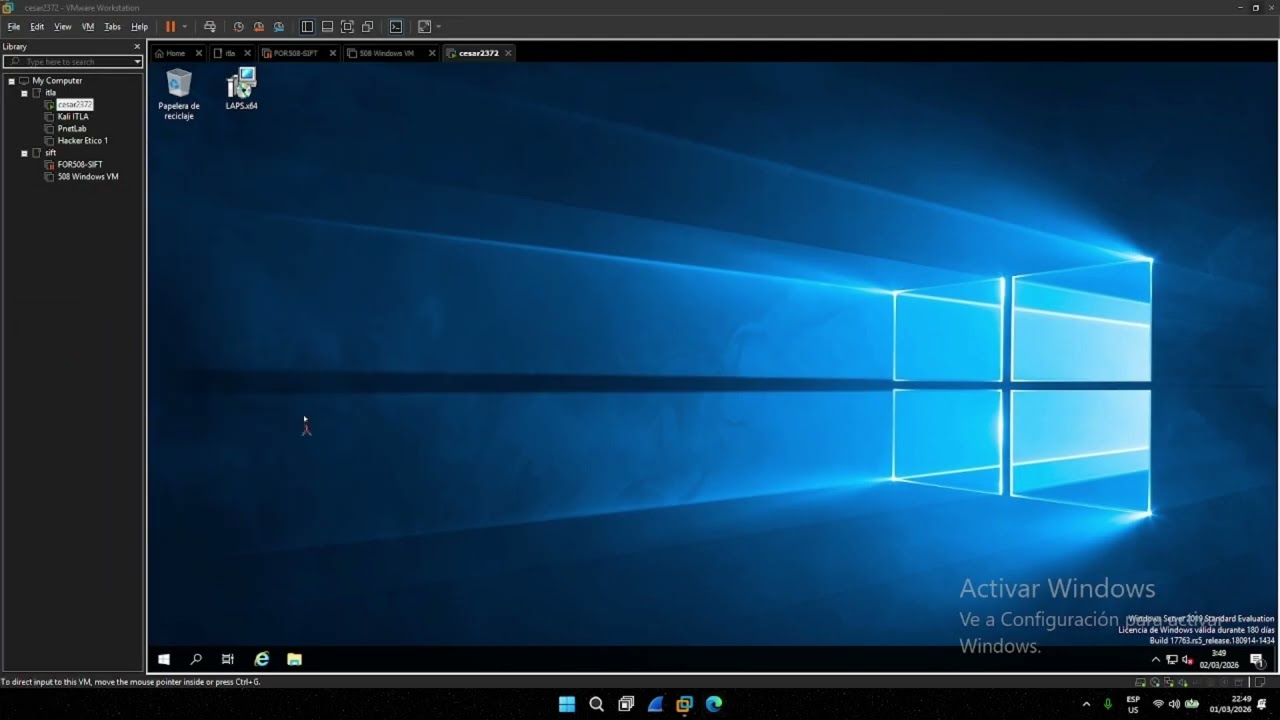Select Hacker Etico 1 virtual machine
1280x720 pixels.
82,141
